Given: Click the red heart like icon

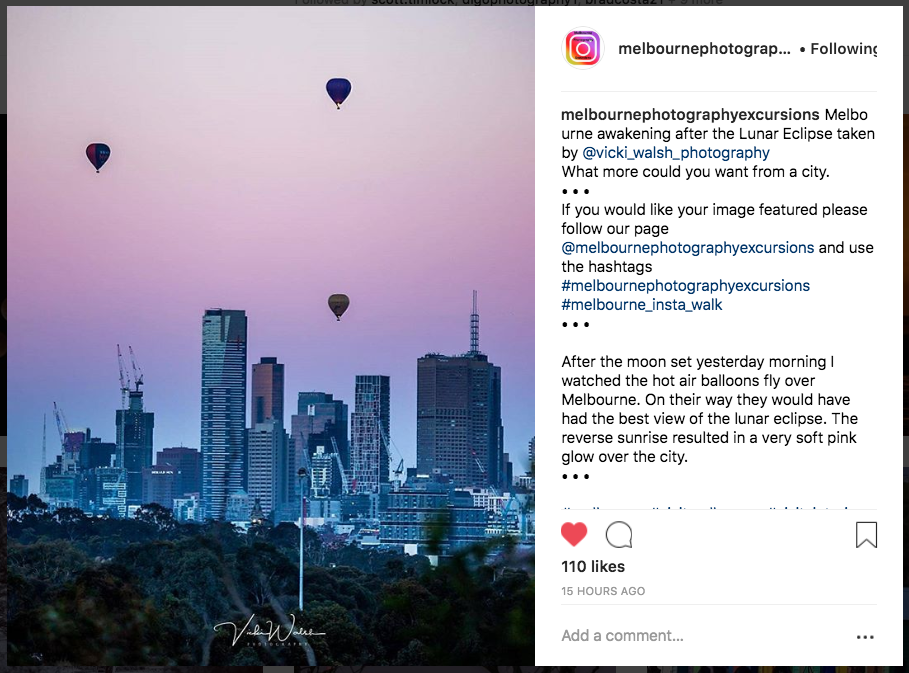Looking at the screenshot, I should coord(574,534).
